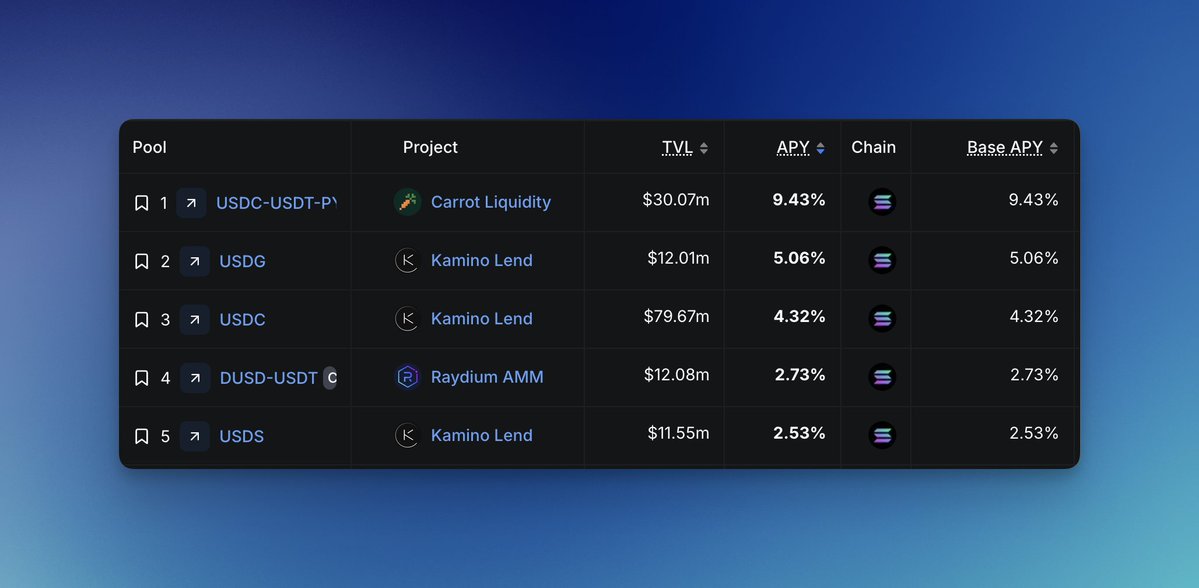
Task: Click the arrow icon beside USDG pool
Action: tap(195, 261)
